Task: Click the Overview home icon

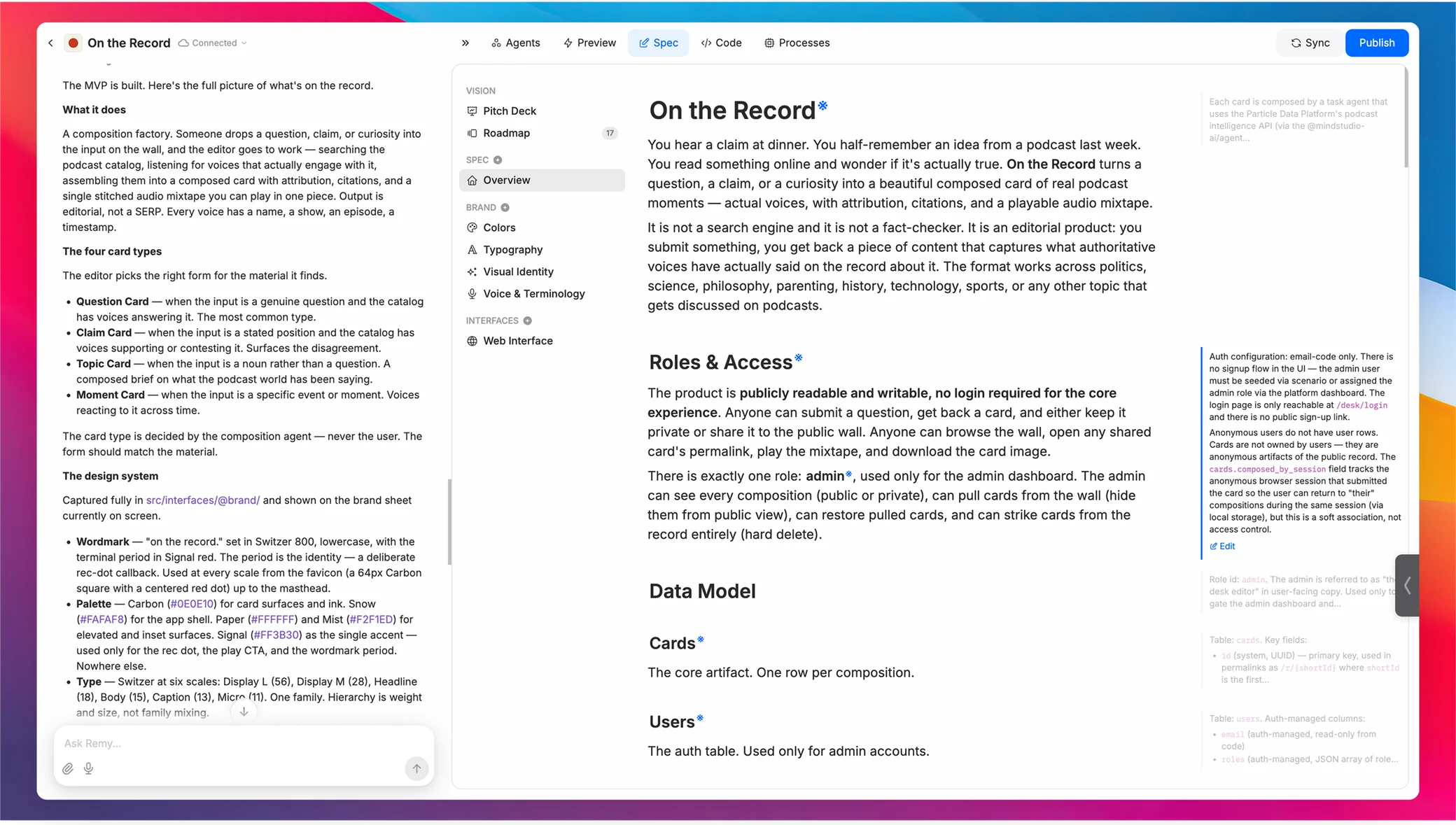Action: (x=472, y=180)
